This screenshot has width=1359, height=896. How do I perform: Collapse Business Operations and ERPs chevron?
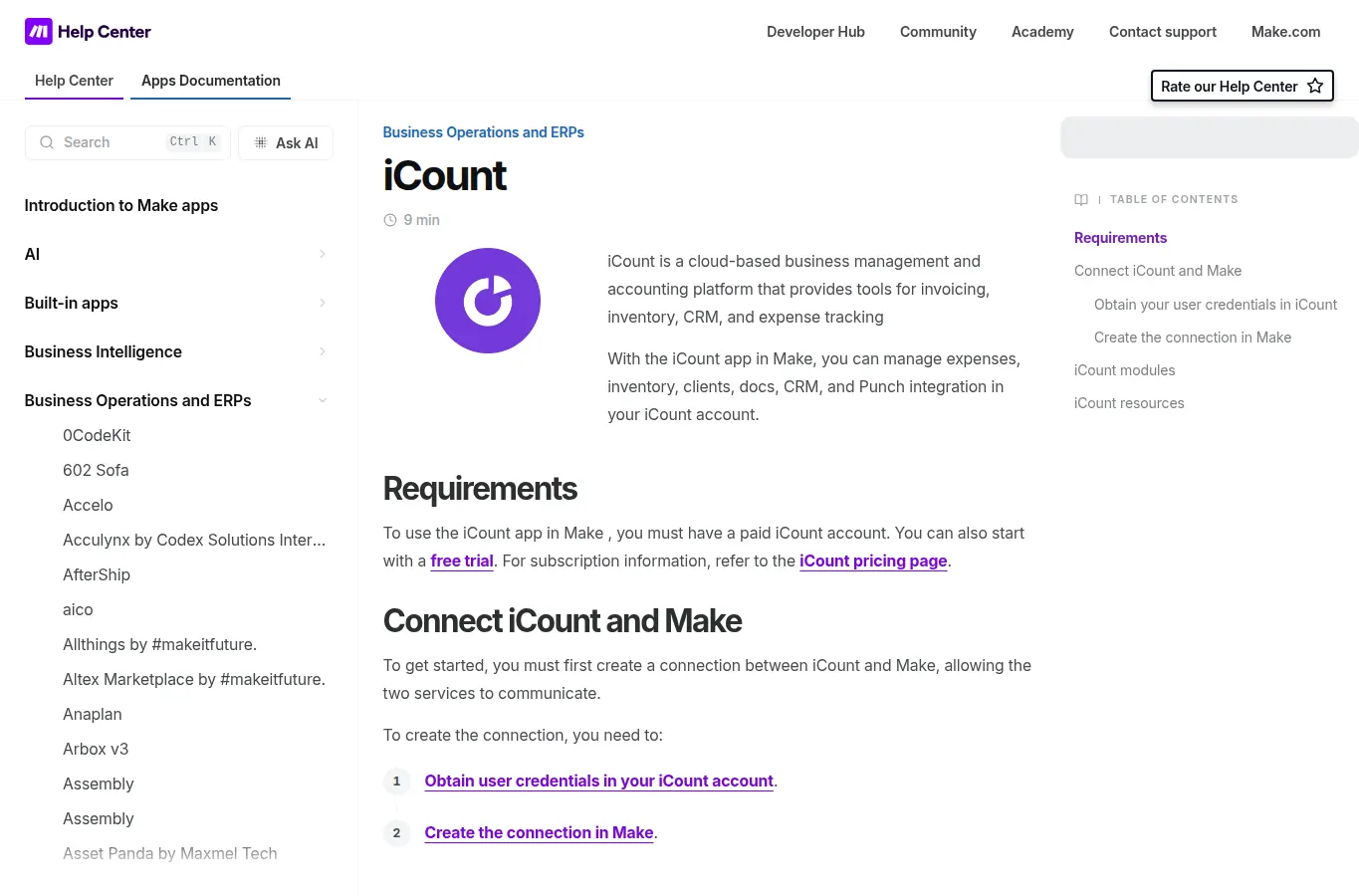[323, 400]
